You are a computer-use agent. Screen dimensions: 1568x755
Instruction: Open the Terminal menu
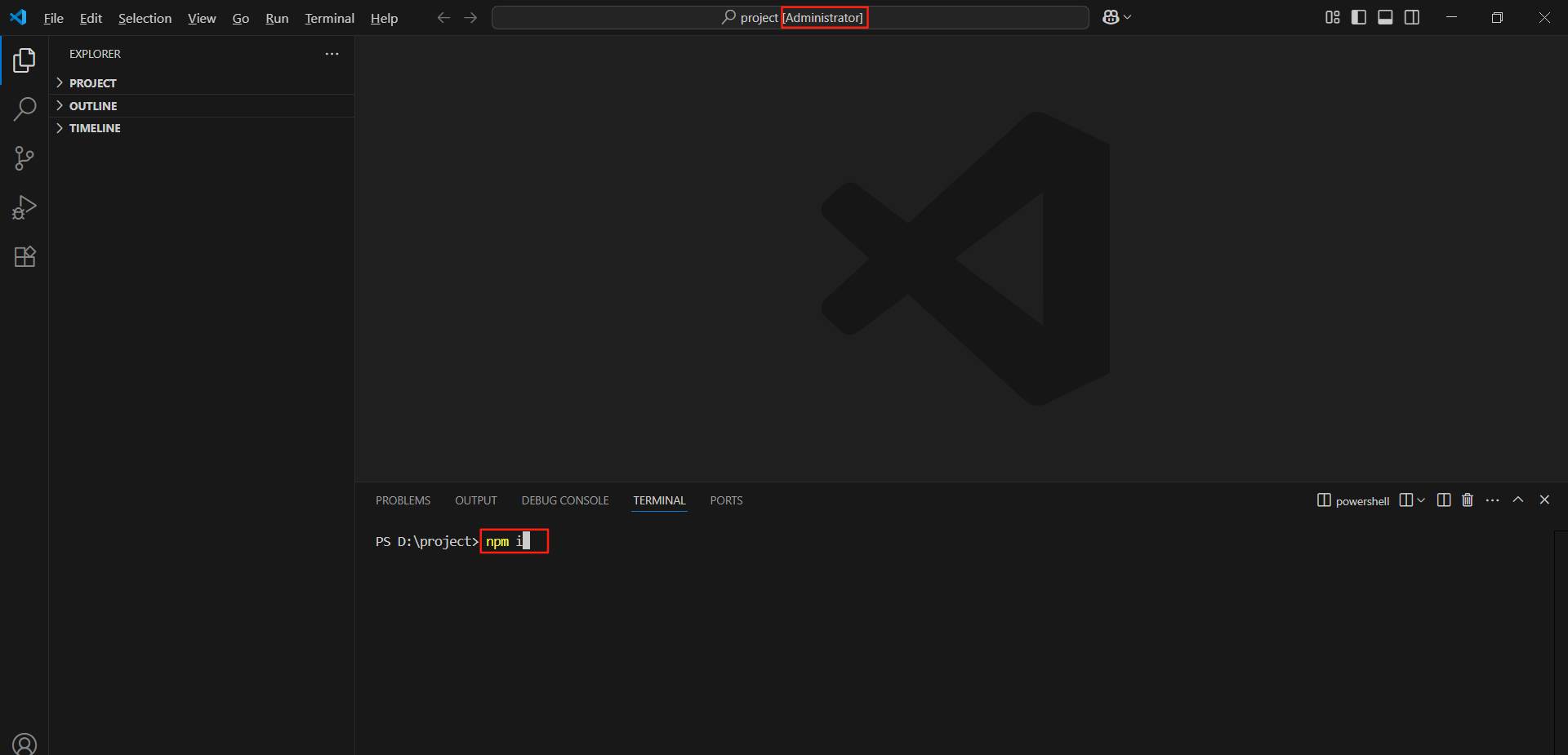[329, 18]
